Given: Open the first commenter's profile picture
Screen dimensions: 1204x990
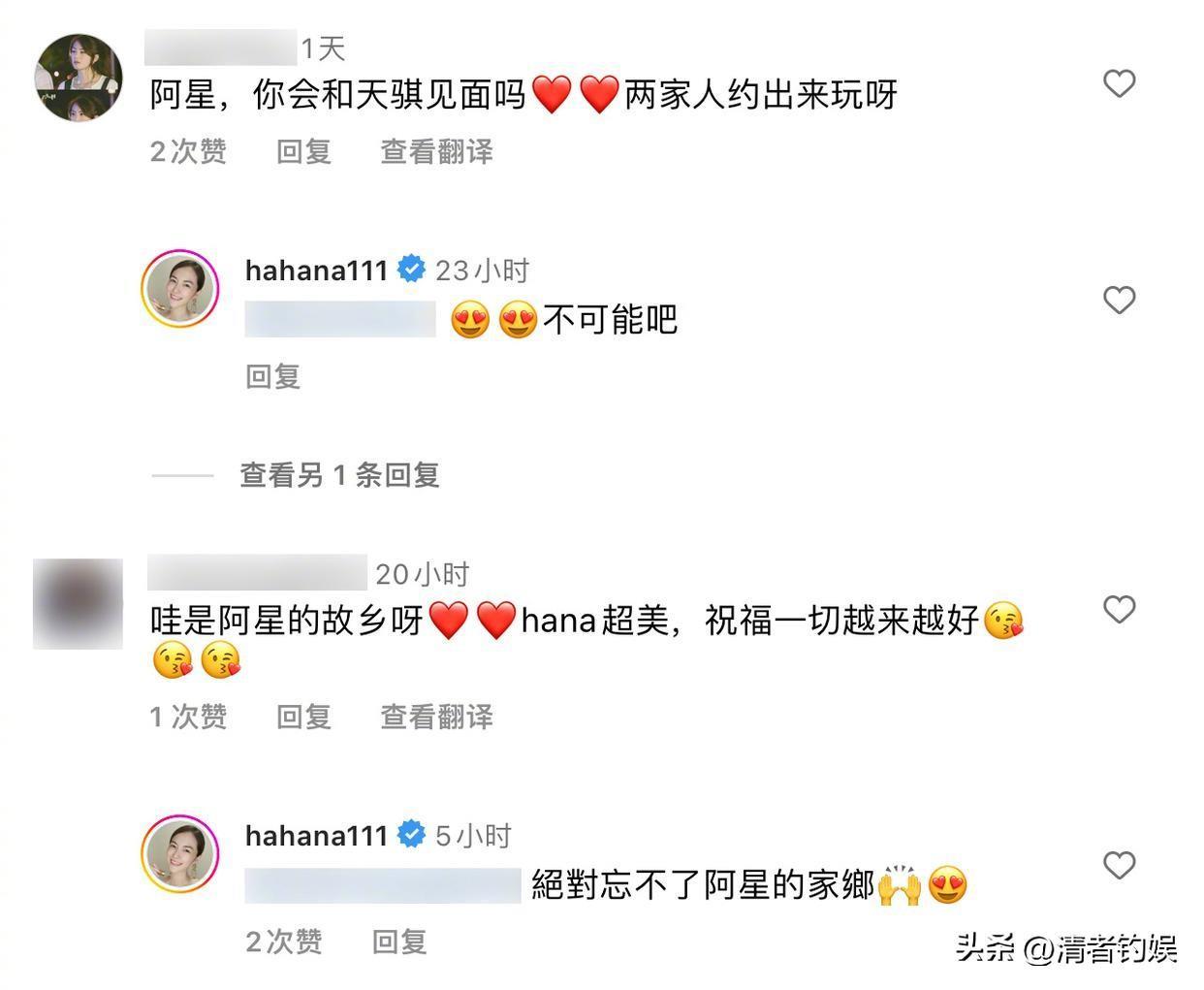Looking at the screenshot, I should point(79,78).
